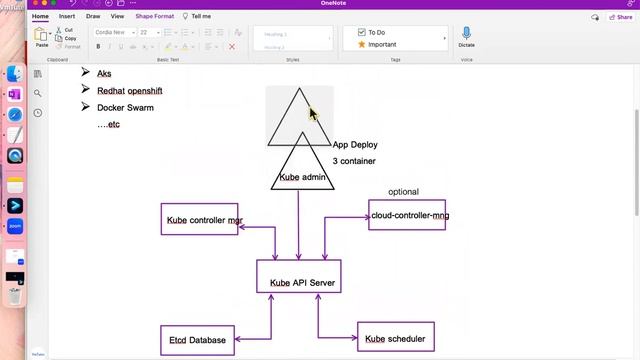Open the highlight color dropdown arrow
The image size is (640, 360).
[176, 47]
